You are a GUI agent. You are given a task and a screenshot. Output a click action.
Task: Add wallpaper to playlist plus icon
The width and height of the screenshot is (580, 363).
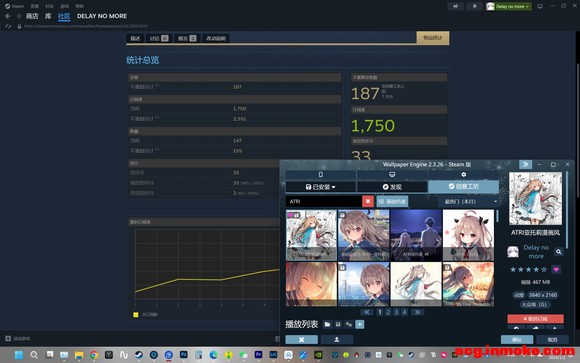coord(360,325)
